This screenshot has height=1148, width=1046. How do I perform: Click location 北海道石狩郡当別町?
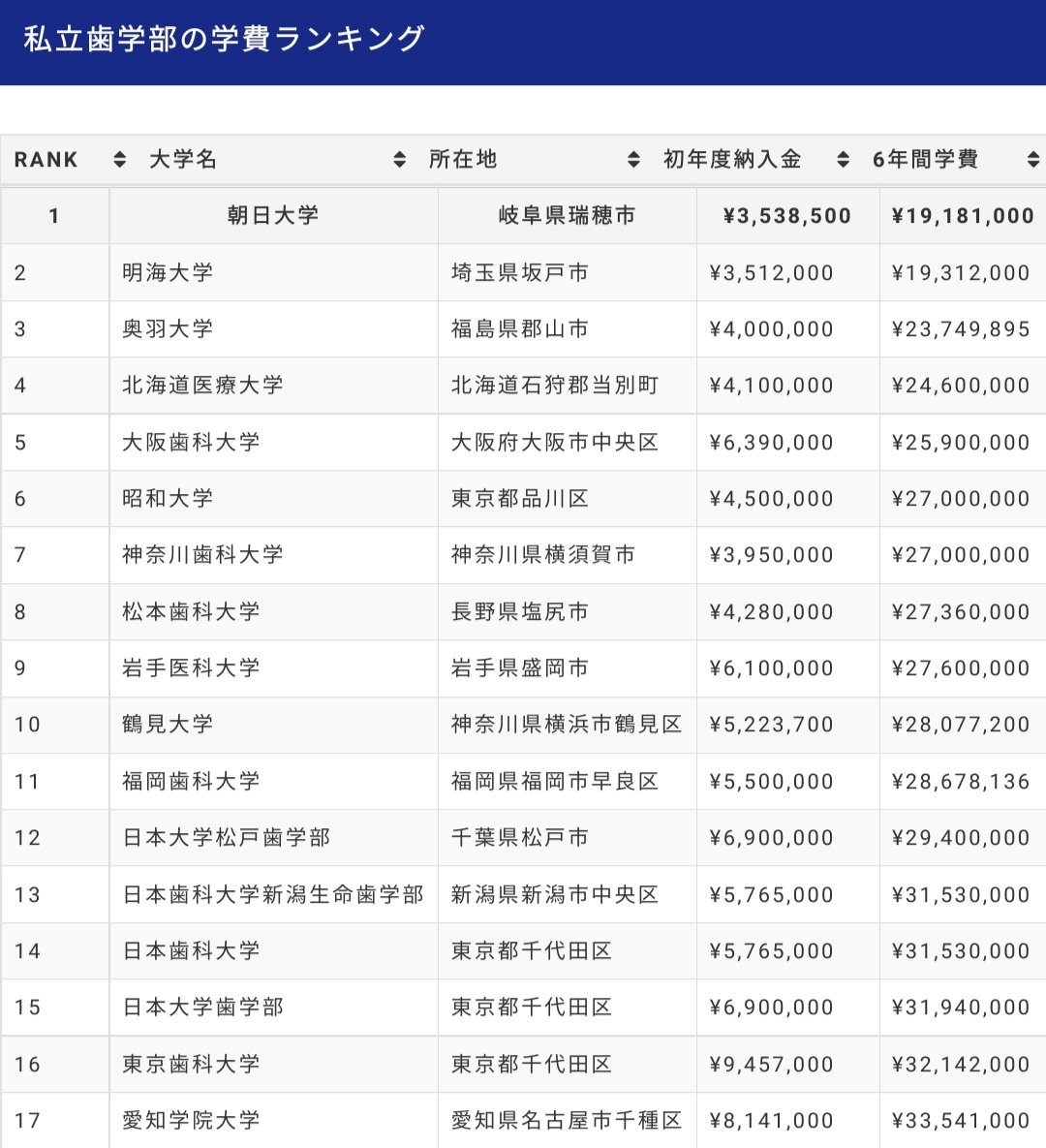pos(556,386)
